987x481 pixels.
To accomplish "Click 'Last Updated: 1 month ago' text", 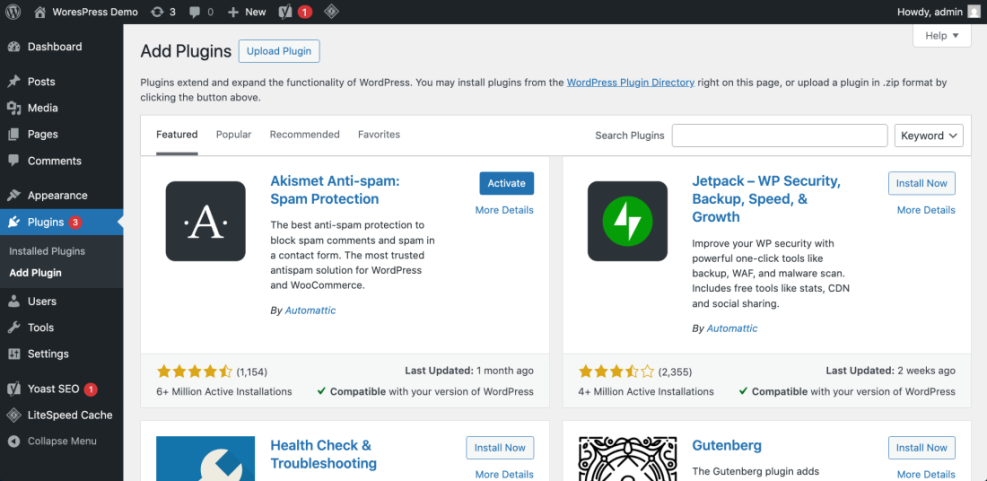I will pyautogui.click(x=468, y=371).
